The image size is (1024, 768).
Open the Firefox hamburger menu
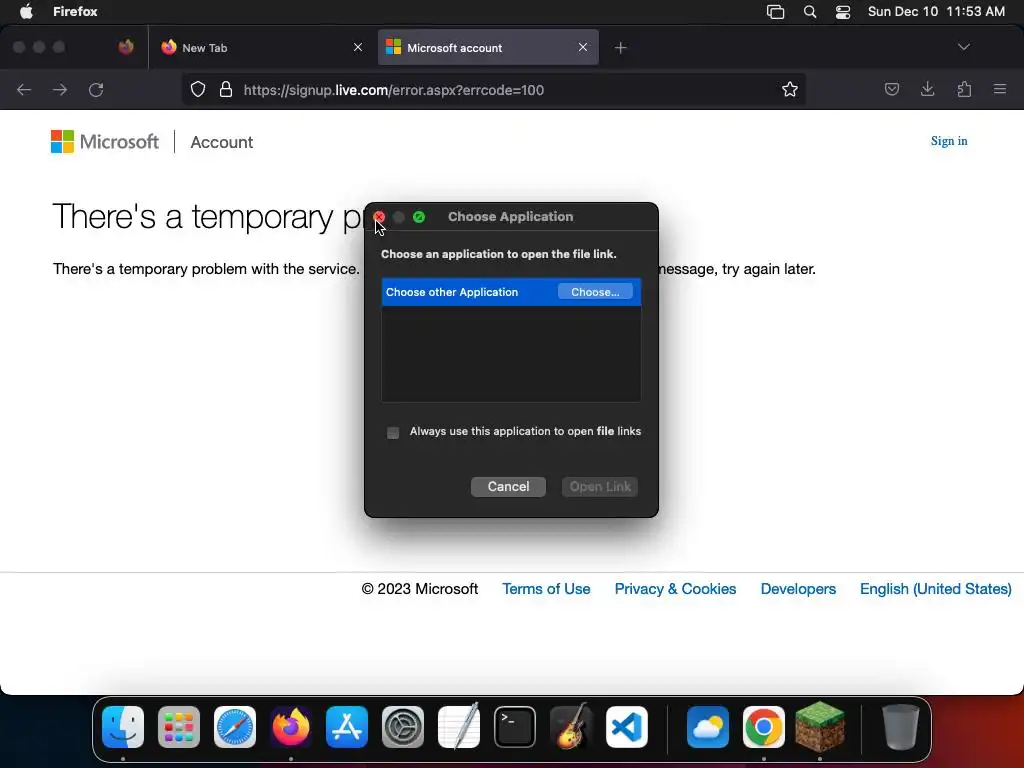(x=1000, y=89)
